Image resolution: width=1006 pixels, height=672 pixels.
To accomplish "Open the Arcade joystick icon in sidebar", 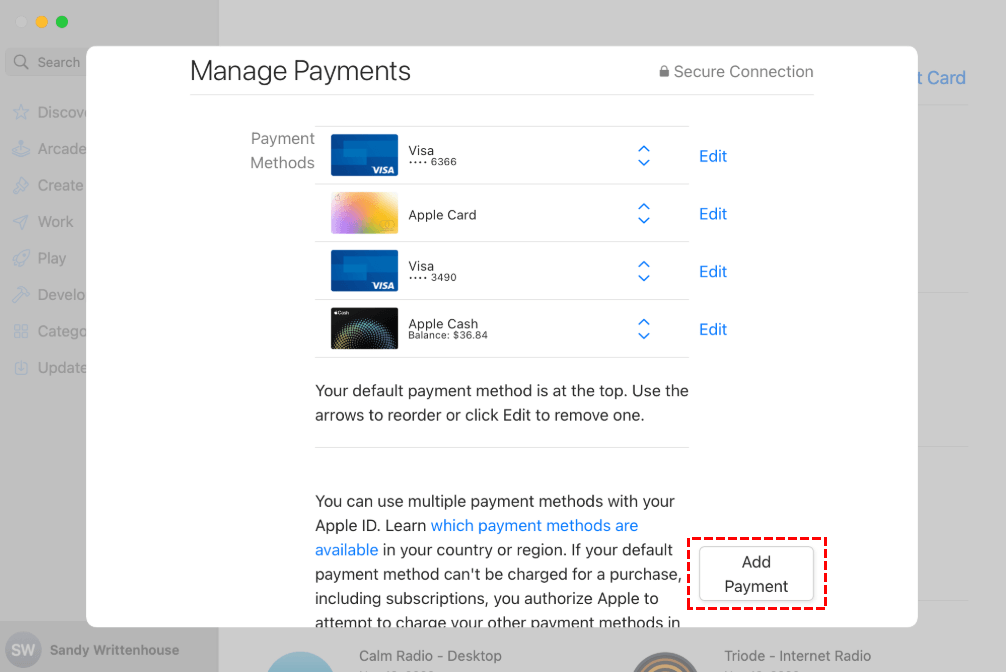I will 21,149.
